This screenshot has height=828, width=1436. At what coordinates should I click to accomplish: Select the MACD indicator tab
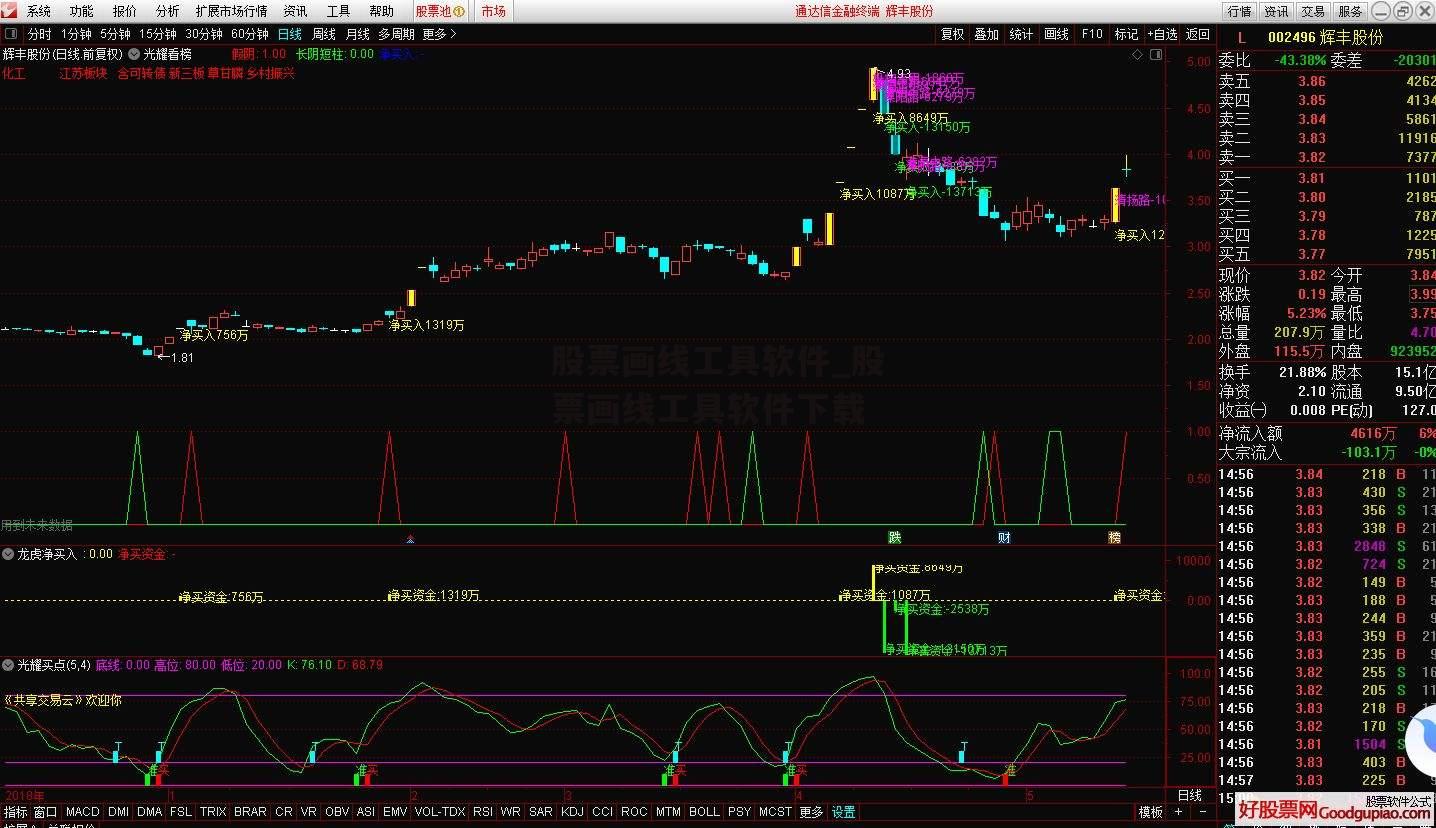[x=83, y=812]
